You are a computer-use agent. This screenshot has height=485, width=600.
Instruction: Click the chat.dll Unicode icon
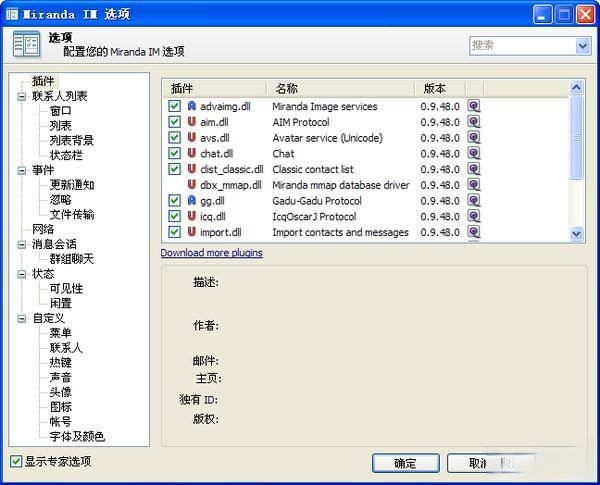[x=192, y=153]
